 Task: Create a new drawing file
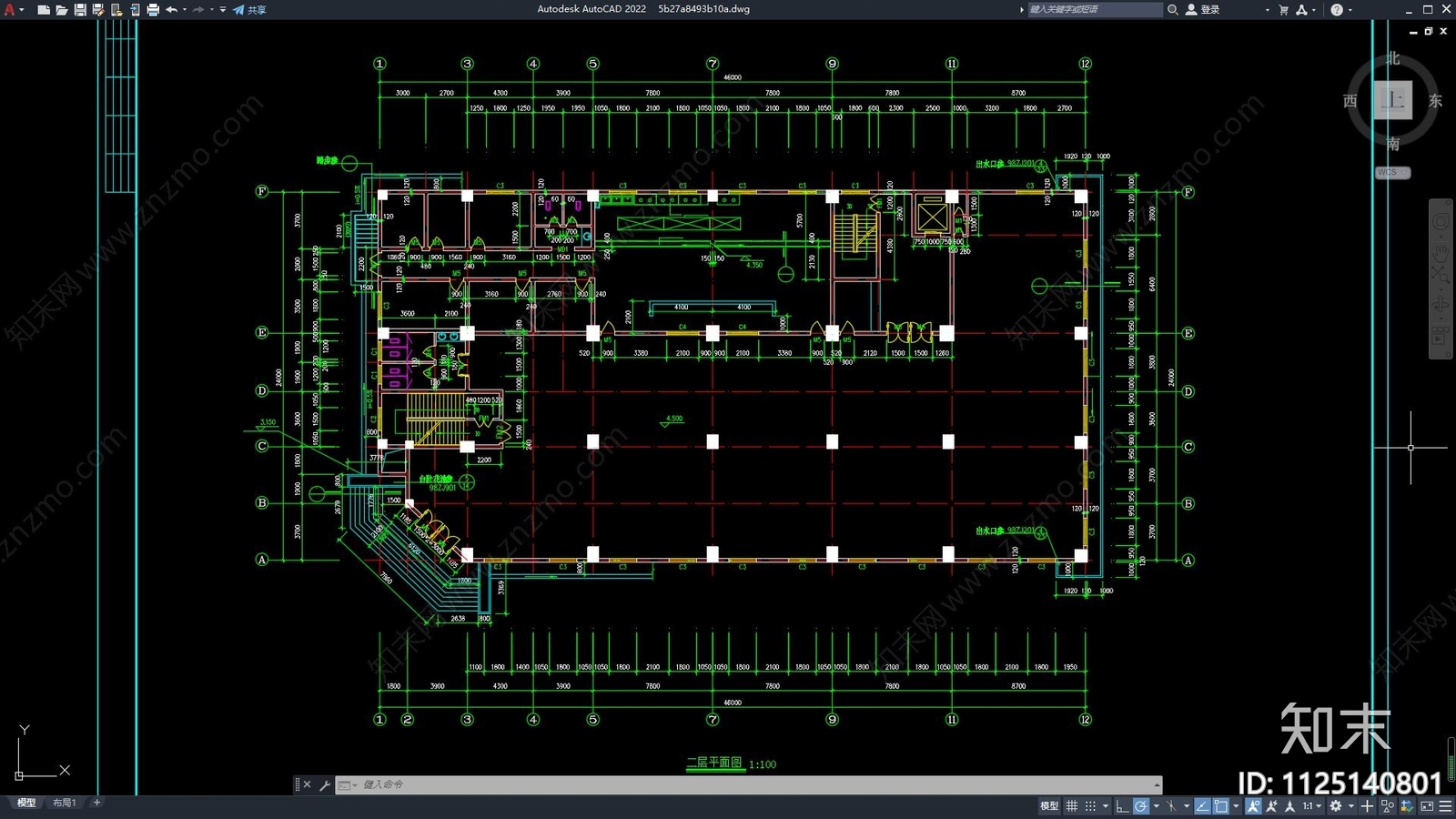pyautogui.click(x=44, y=9)
